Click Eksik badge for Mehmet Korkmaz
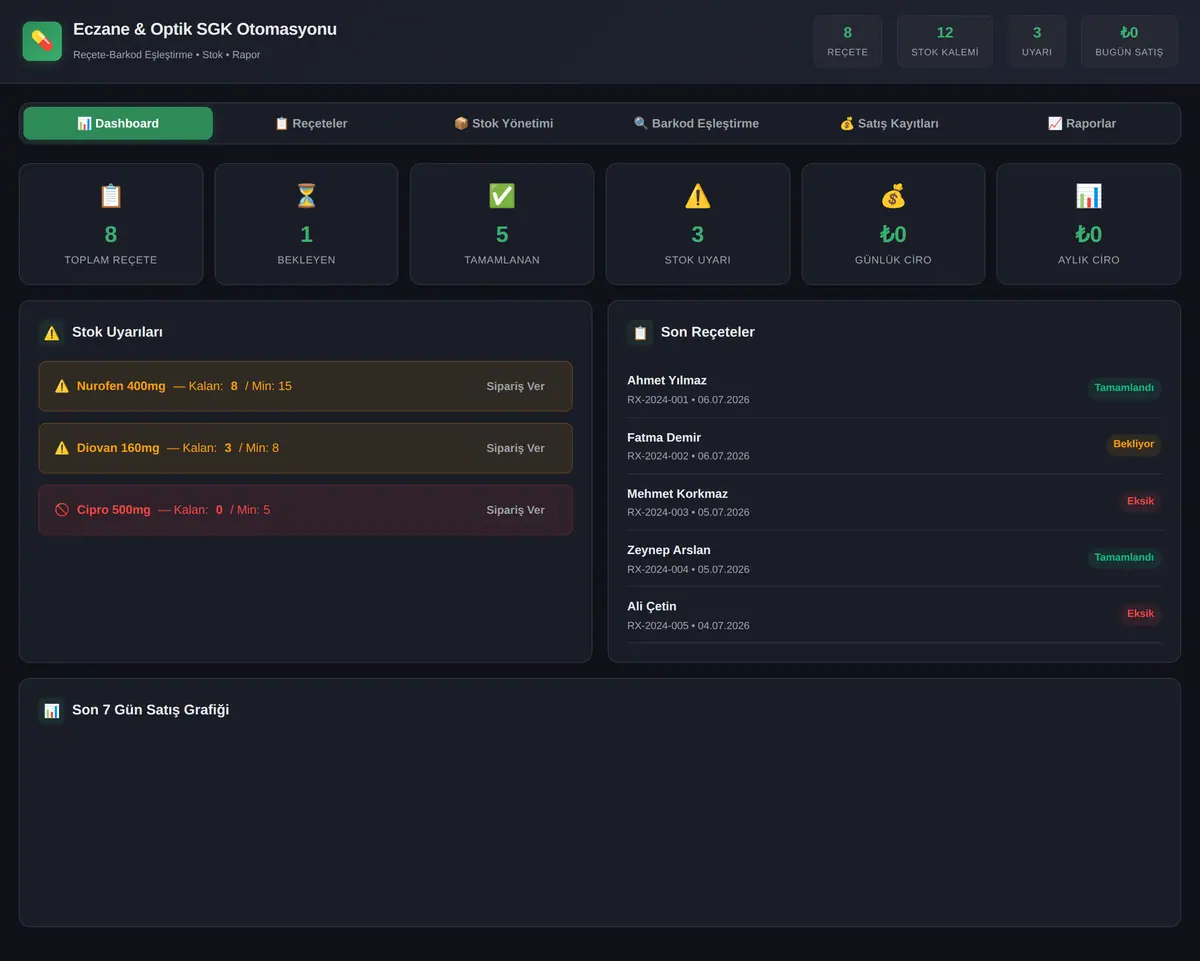This screenshot has width=1200, height=961. pyautogui.click(x=1141, y=501)
